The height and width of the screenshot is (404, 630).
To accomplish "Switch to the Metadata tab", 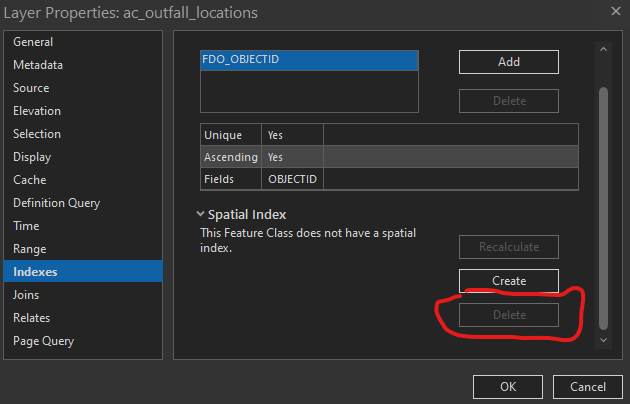I will [x=38, y=65].
